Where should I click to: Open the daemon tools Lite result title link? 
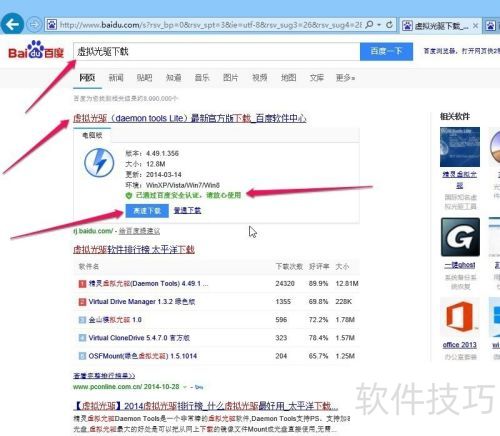click(190, 118)
